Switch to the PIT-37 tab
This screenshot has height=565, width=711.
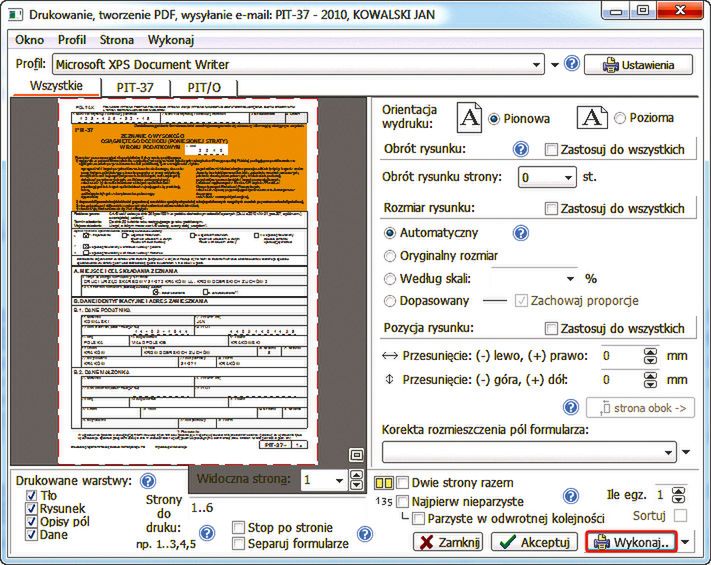[x=135, y=87]
